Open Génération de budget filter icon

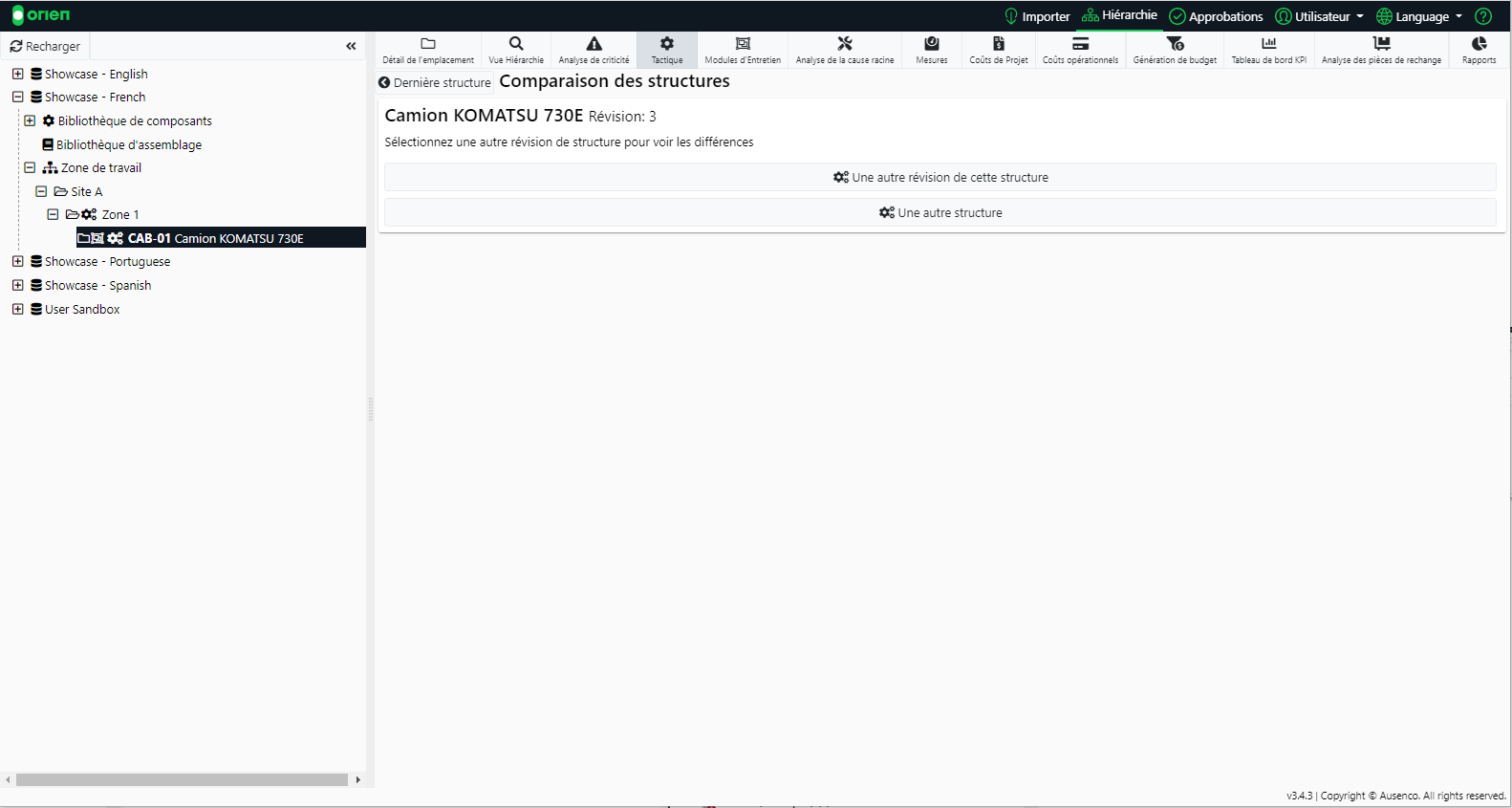1175,44
